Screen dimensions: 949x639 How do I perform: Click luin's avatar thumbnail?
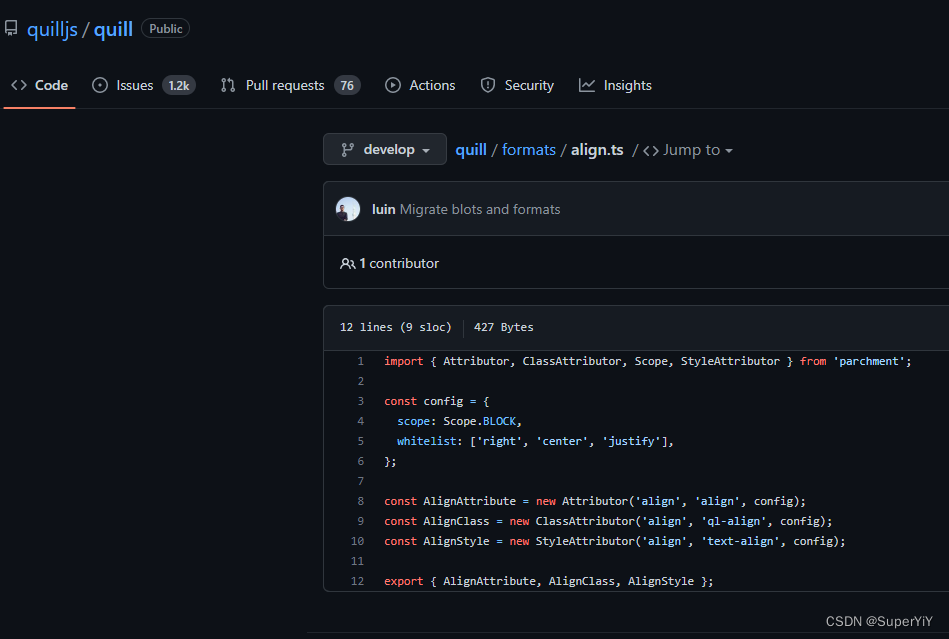348,209
